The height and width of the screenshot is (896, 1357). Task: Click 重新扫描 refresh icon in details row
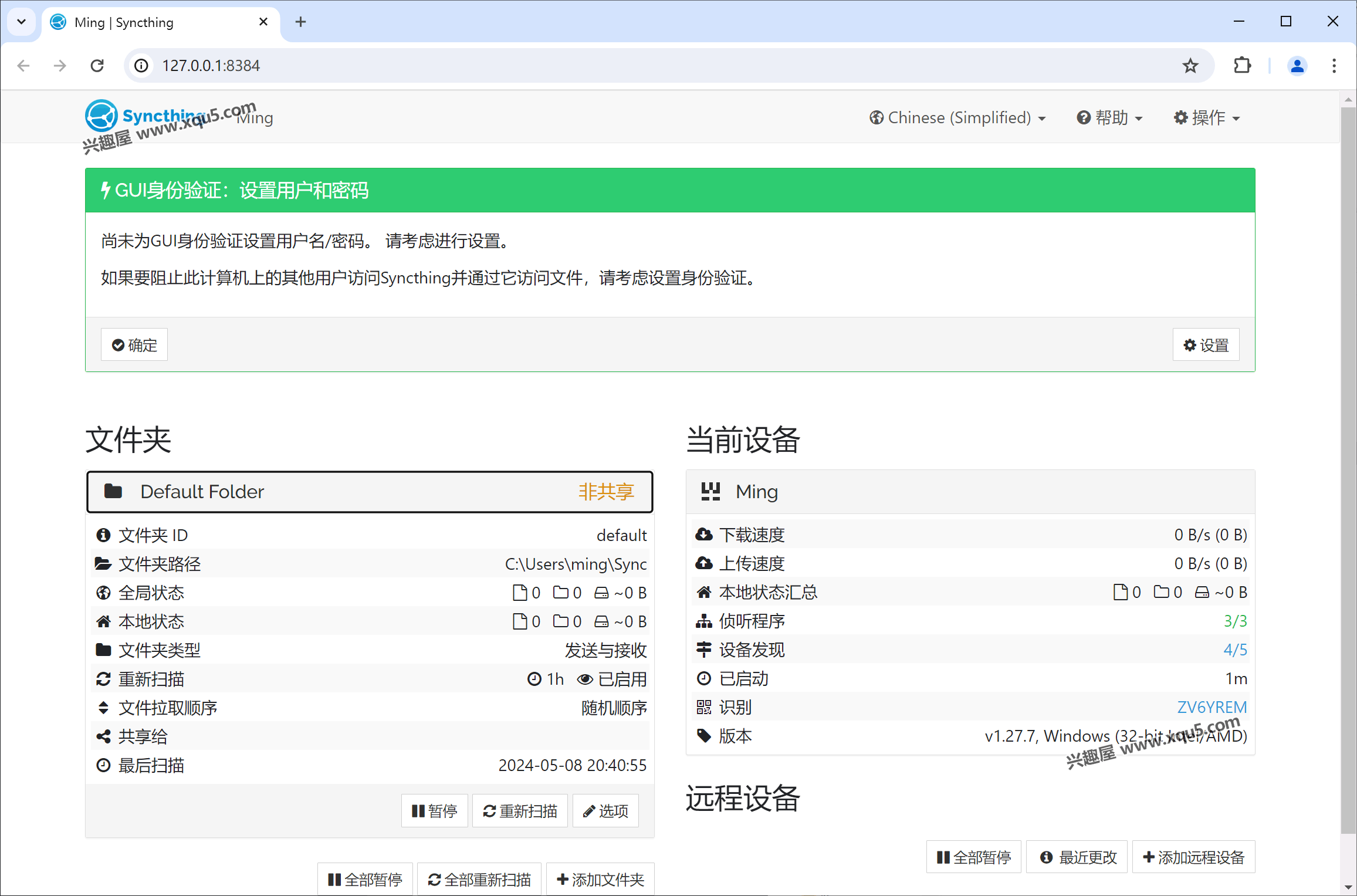pyautogui.click(x=103, y=679)
